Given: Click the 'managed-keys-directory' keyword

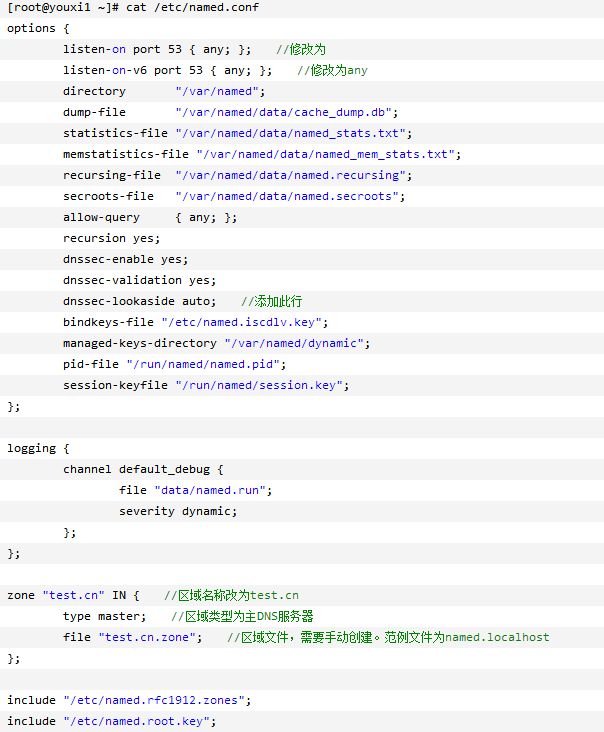Looking at the screenshot, I should (140, 344).
